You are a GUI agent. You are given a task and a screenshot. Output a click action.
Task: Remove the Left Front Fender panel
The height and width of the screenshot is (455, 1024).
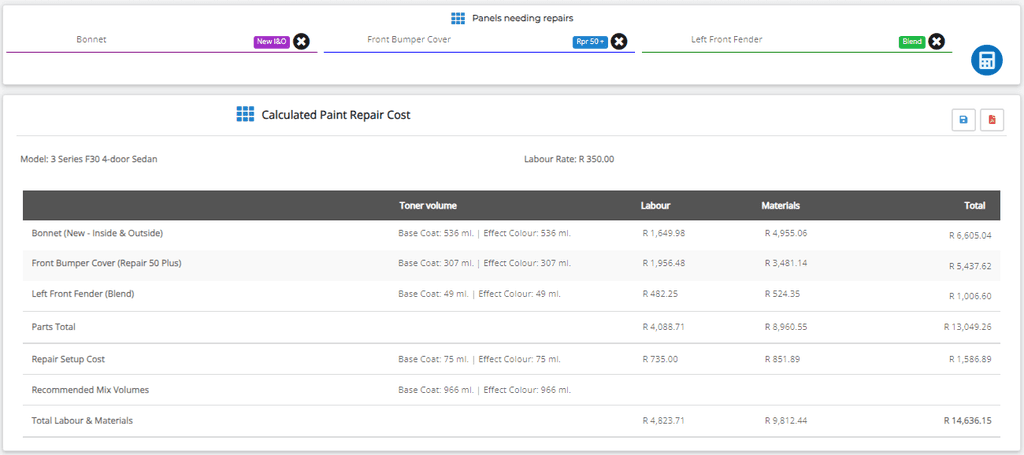tap(936, 41)
